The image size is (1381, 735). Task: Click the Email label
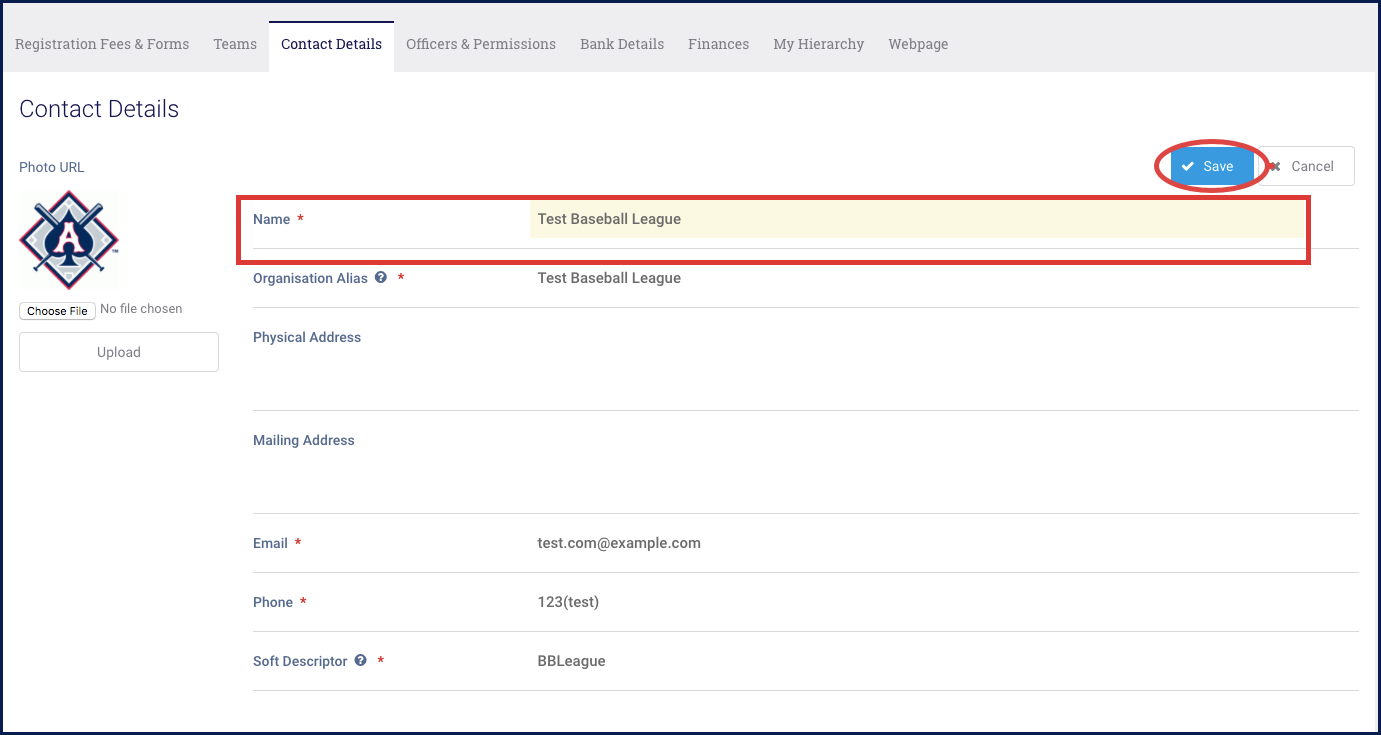(x=270, y=543)
